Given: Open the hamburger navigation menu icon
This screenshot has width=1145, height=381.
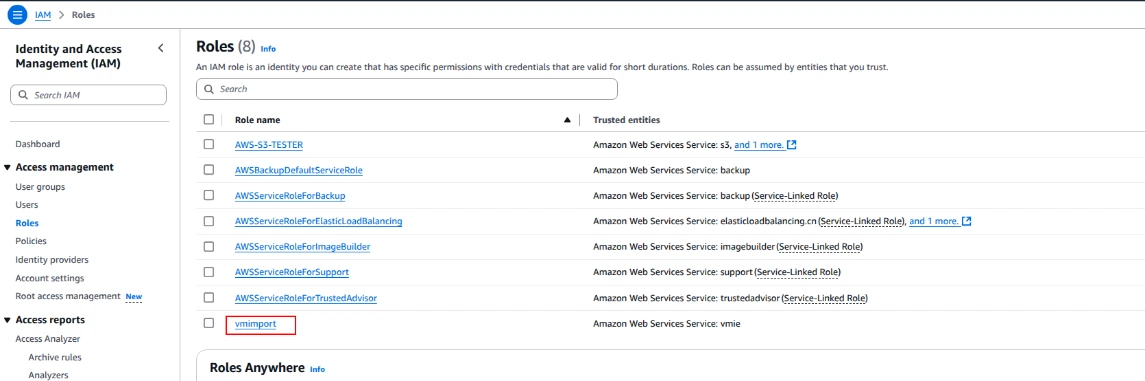Looking at the screenshot, I should pos(18,14).
